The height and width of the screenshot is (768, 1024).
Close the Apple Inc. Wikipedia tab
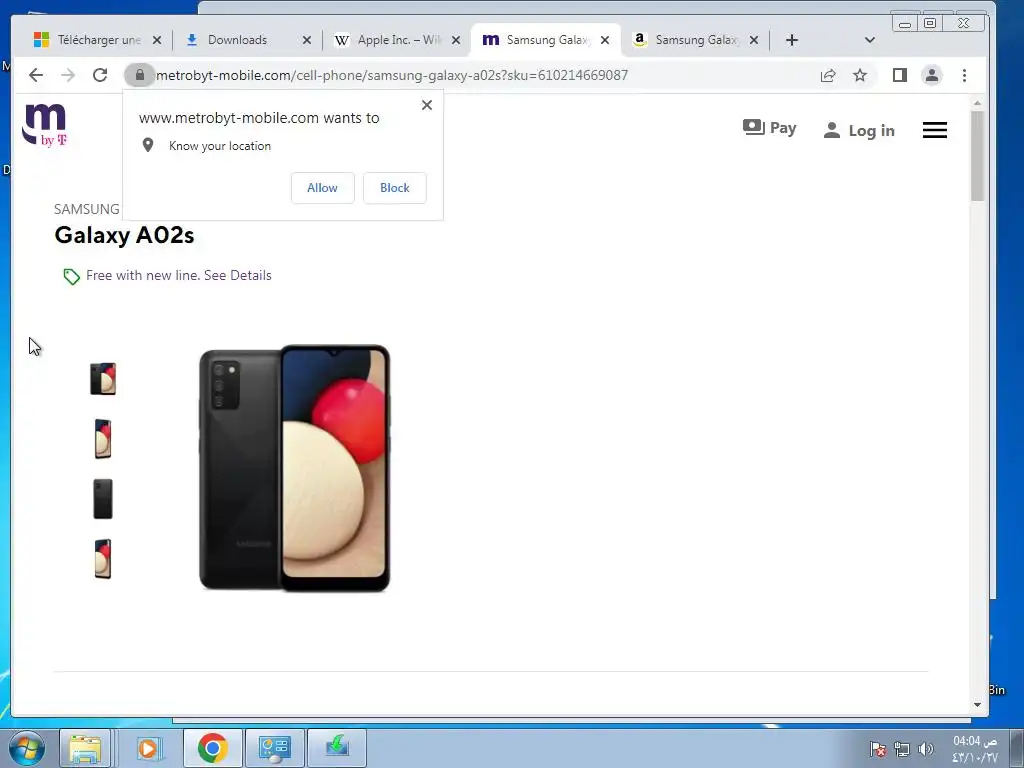[456, 40]
